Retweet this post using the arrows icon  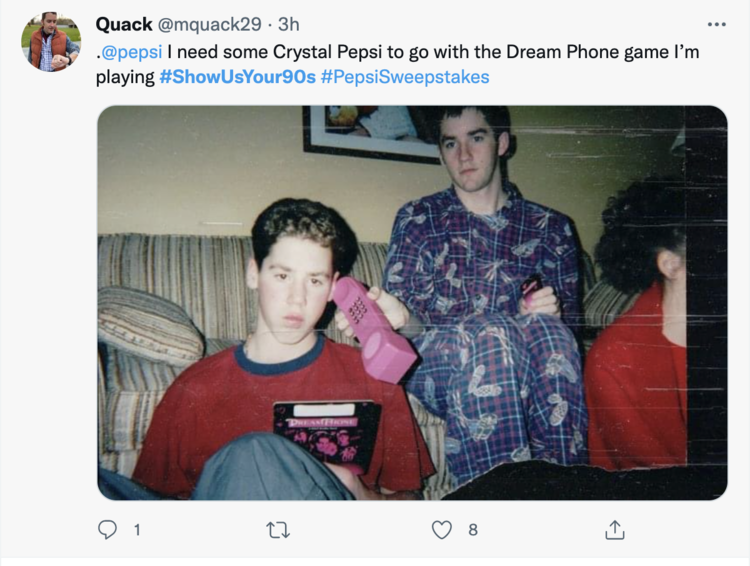point(278,530)
